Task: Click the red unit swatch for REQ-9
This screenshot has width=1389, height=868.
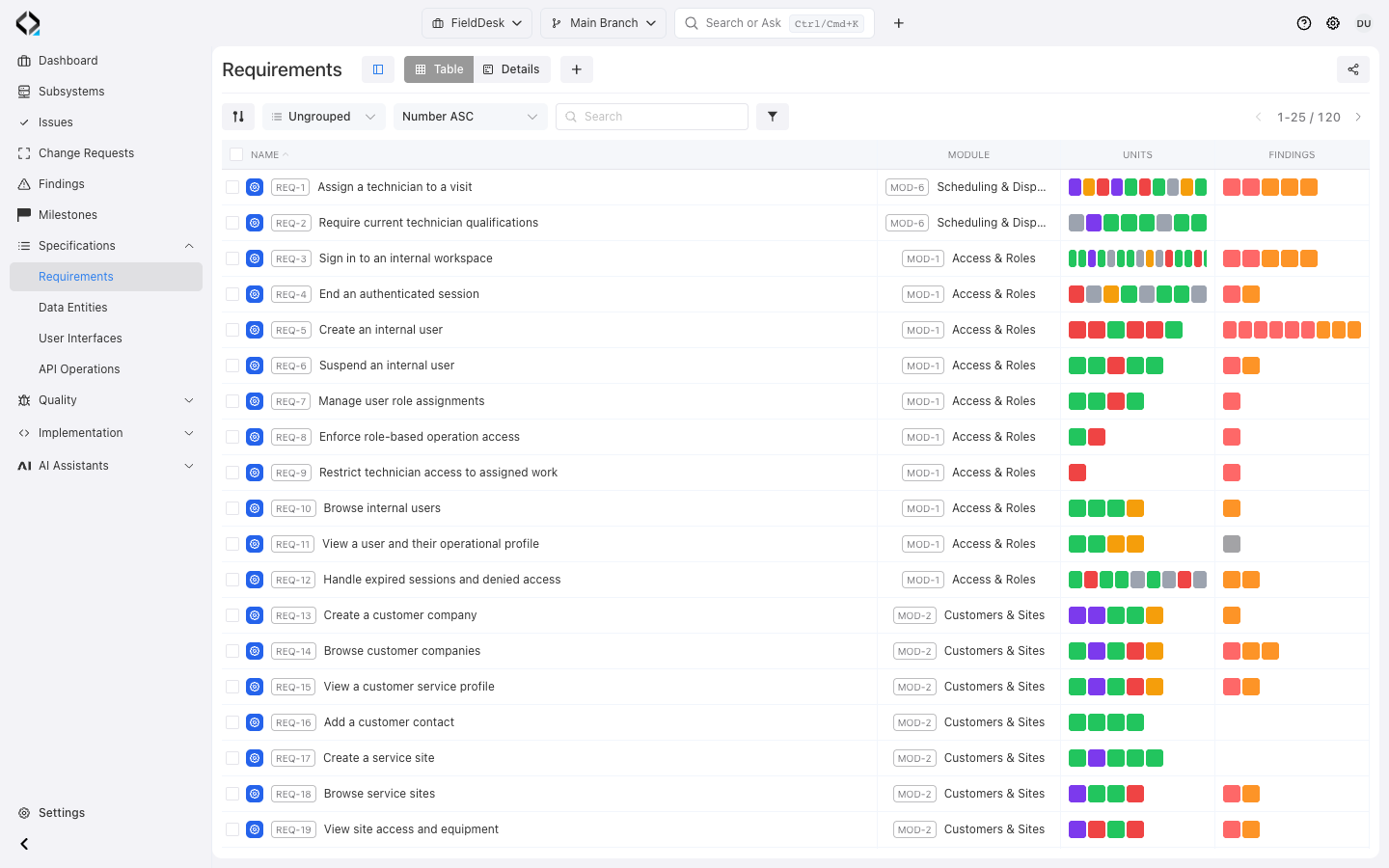Action: [x=1077, y=473]
